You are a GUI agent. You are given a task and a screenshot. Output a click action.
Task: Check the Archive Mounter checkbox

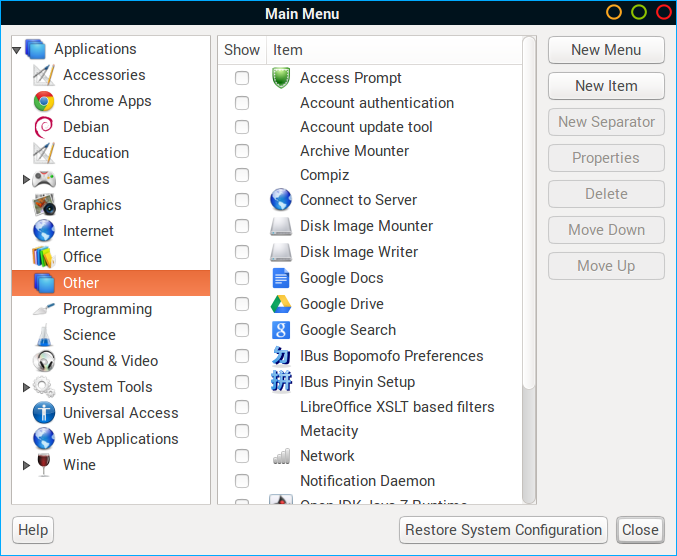pos(242,151)
